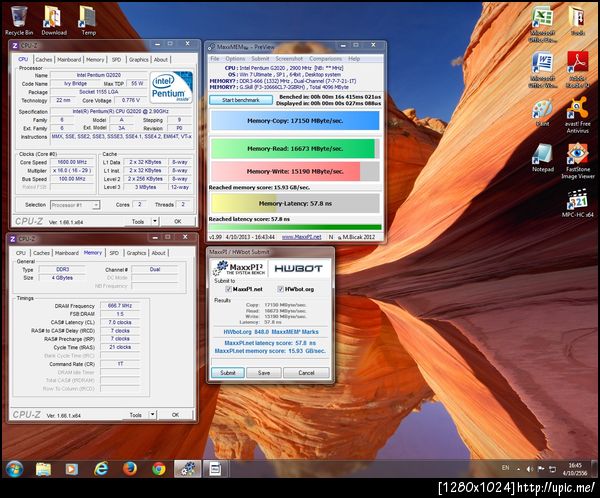Open the Temp folder shortcut
Viewport: 600px width, 498px height.
coord(88,21)
